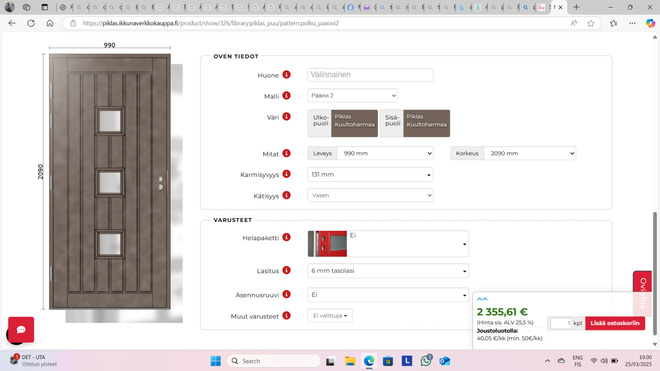Add page to favorites star icon

[x=591, y=23]
